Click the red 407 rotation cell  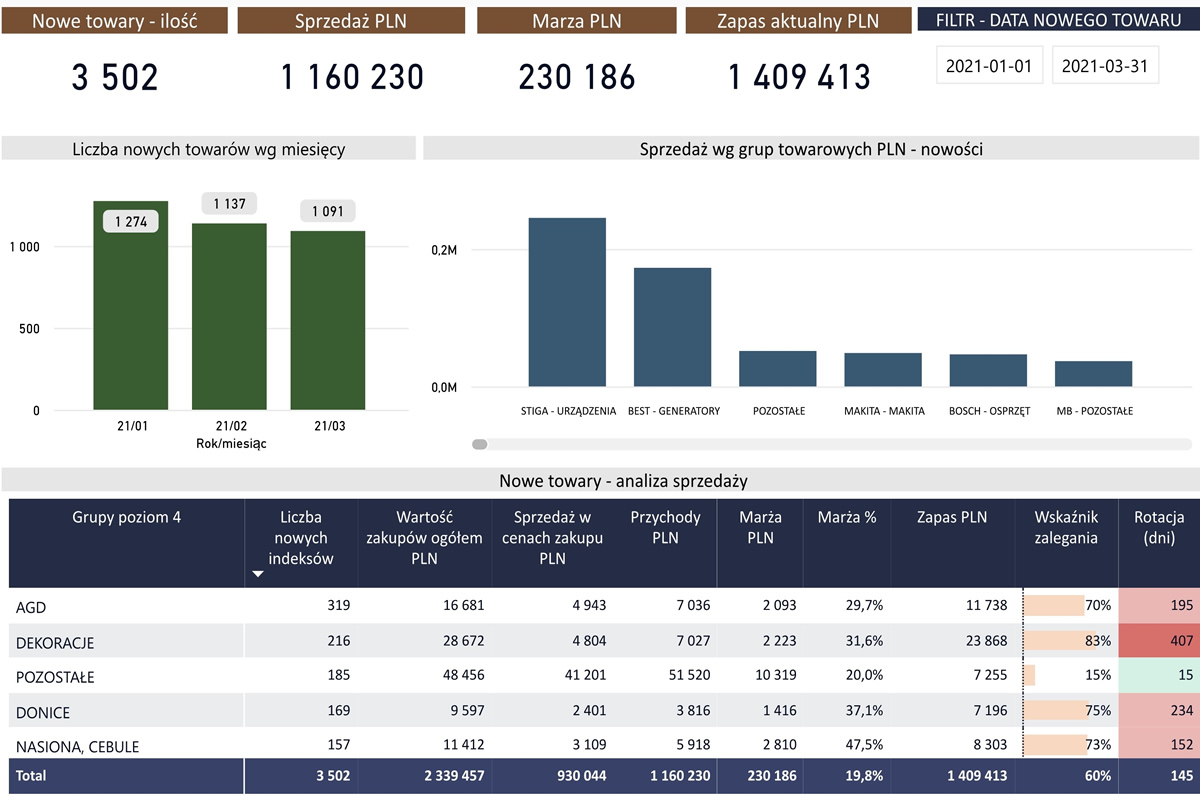coord(1159,641)
